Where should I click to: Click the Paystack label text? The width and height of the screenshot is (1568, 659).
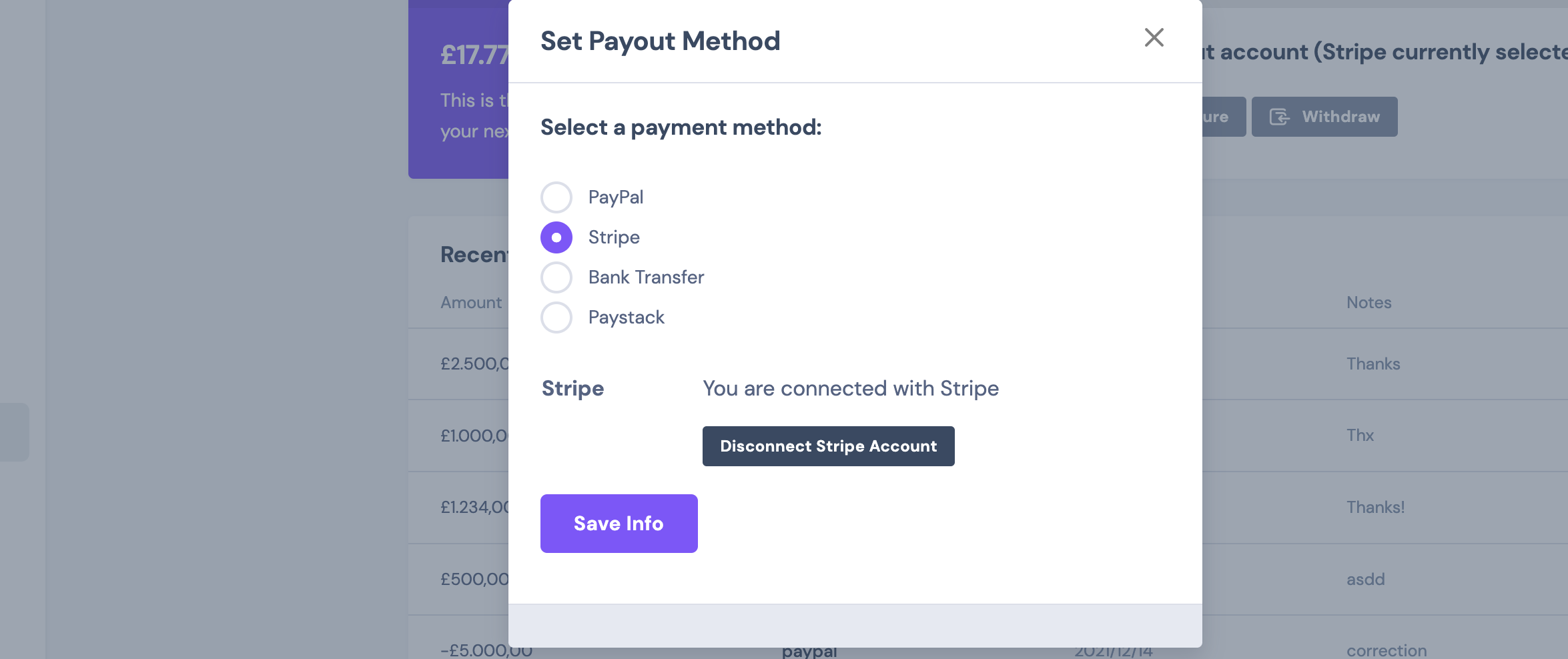(626, 317)
